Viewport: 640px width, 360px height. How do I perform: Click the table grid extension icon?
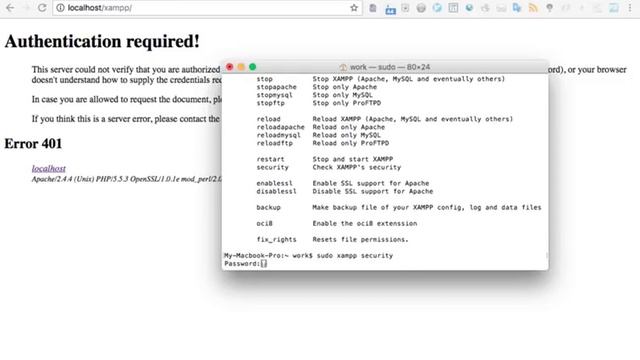(453, 8)
